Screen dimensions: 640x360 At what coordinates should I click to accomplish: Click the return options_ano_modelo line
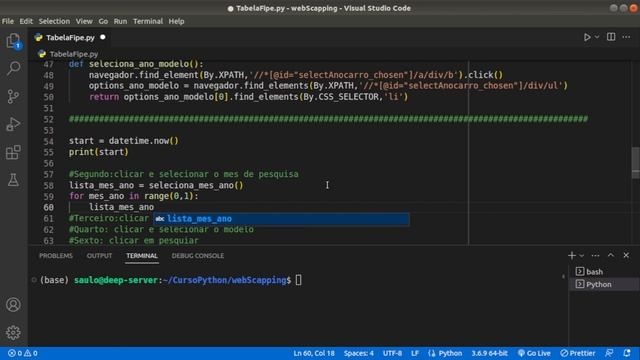point(249,97)
